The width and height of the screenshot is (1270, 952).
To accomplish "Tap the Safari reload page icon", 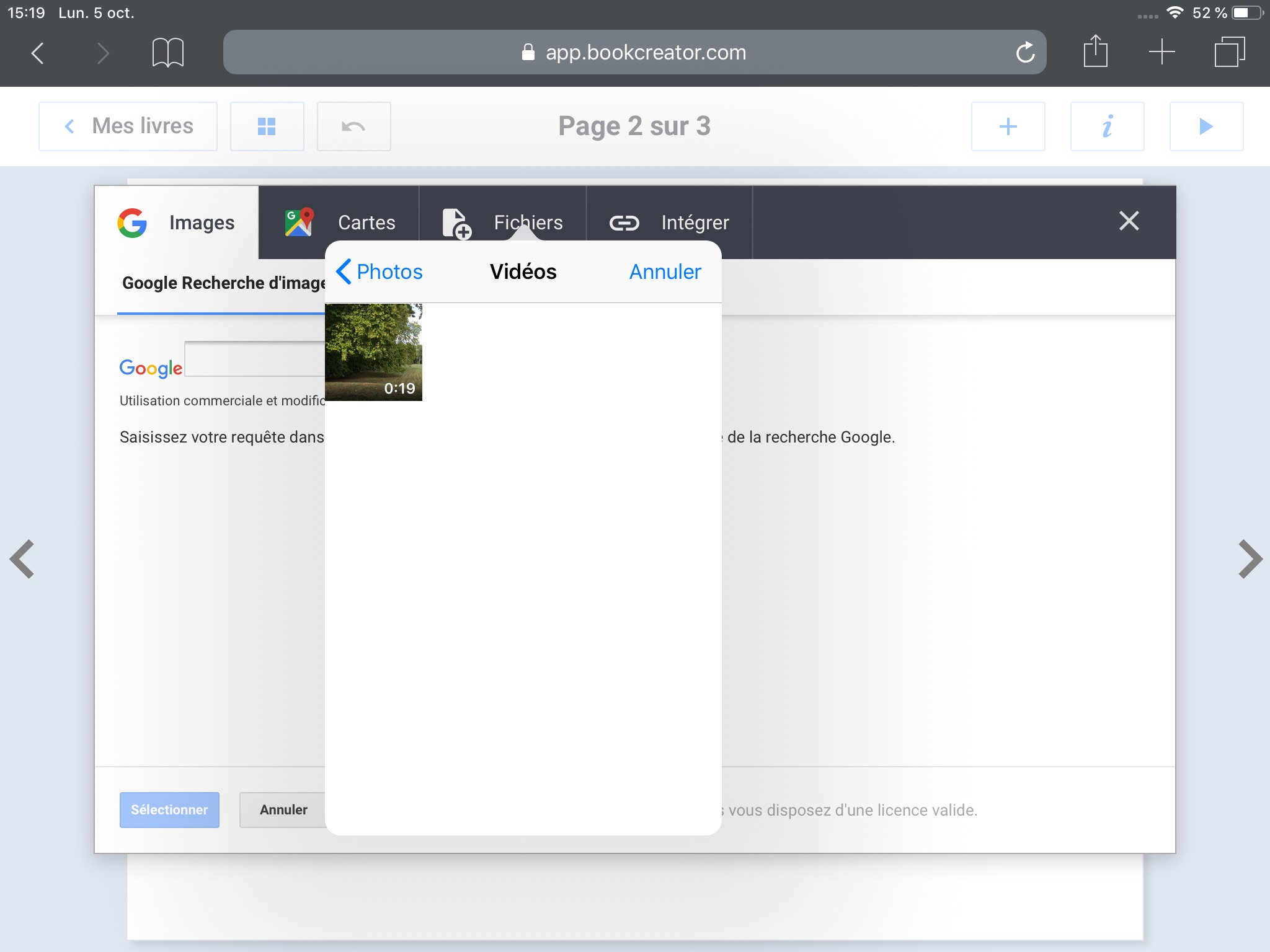I will (x=1025, y=52).
